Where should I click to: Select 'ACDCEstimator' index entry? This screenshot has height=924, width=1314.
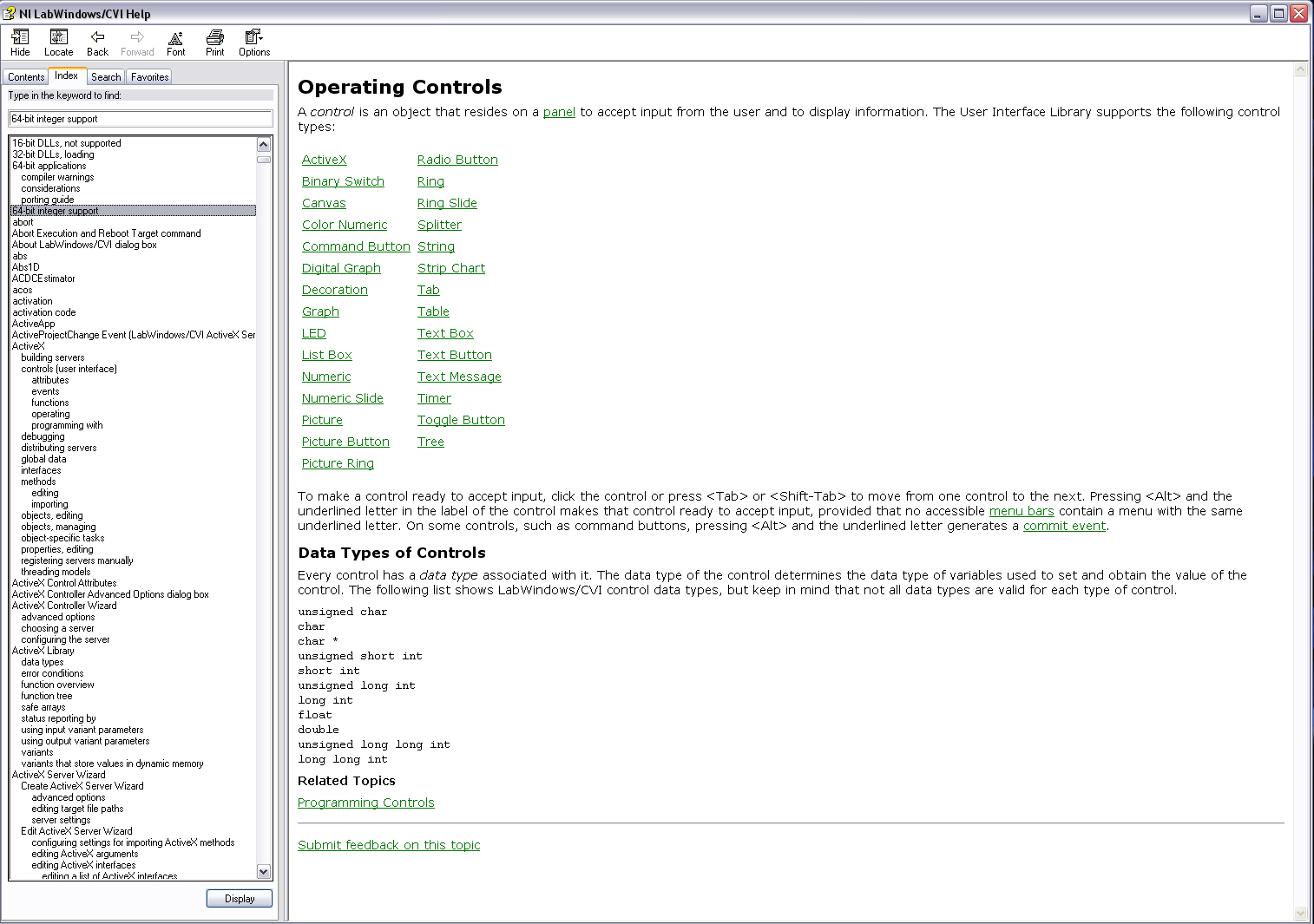click(x=43, y=279)
